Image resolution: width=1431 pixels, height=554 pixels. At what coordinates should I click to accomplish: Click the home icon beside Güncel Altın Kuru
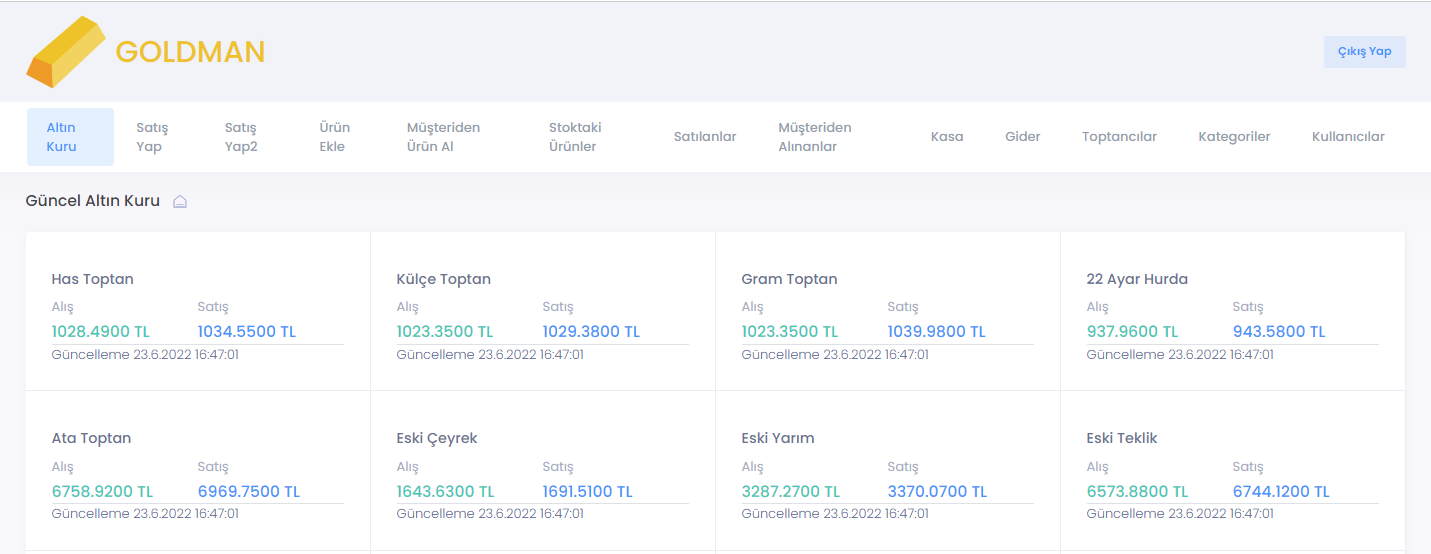(180, 202)
